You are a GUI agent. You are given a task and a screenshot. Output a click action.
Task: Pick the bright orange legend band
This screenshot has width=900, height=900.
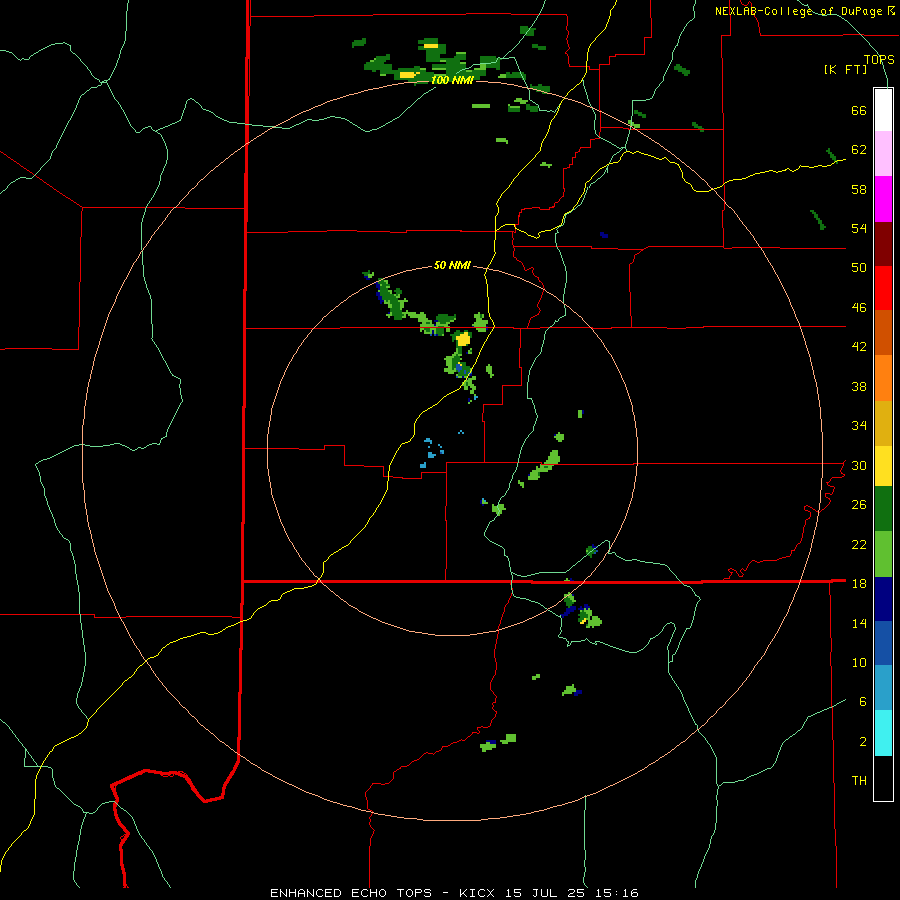tap(883, 378)
